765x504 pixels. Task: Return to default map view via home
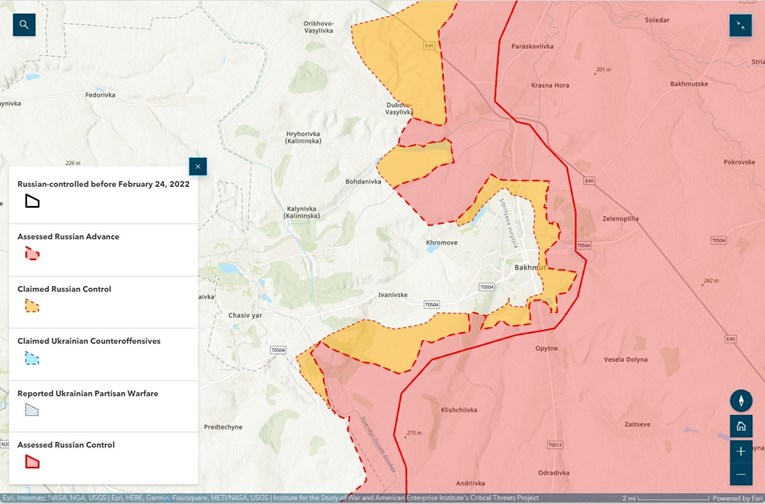[741, 427]
